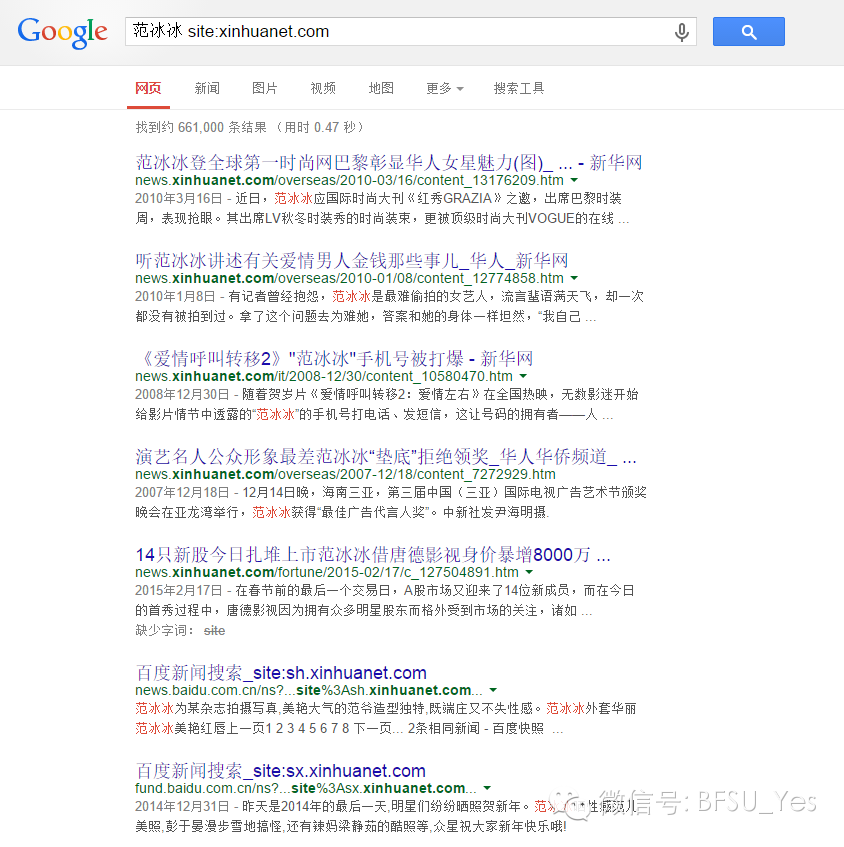Open result 百度新闻搜索_site:sh.xinhuanet.com
This screenshot has height=847, width=844.
pyautogui.click(x=281, y=673)
